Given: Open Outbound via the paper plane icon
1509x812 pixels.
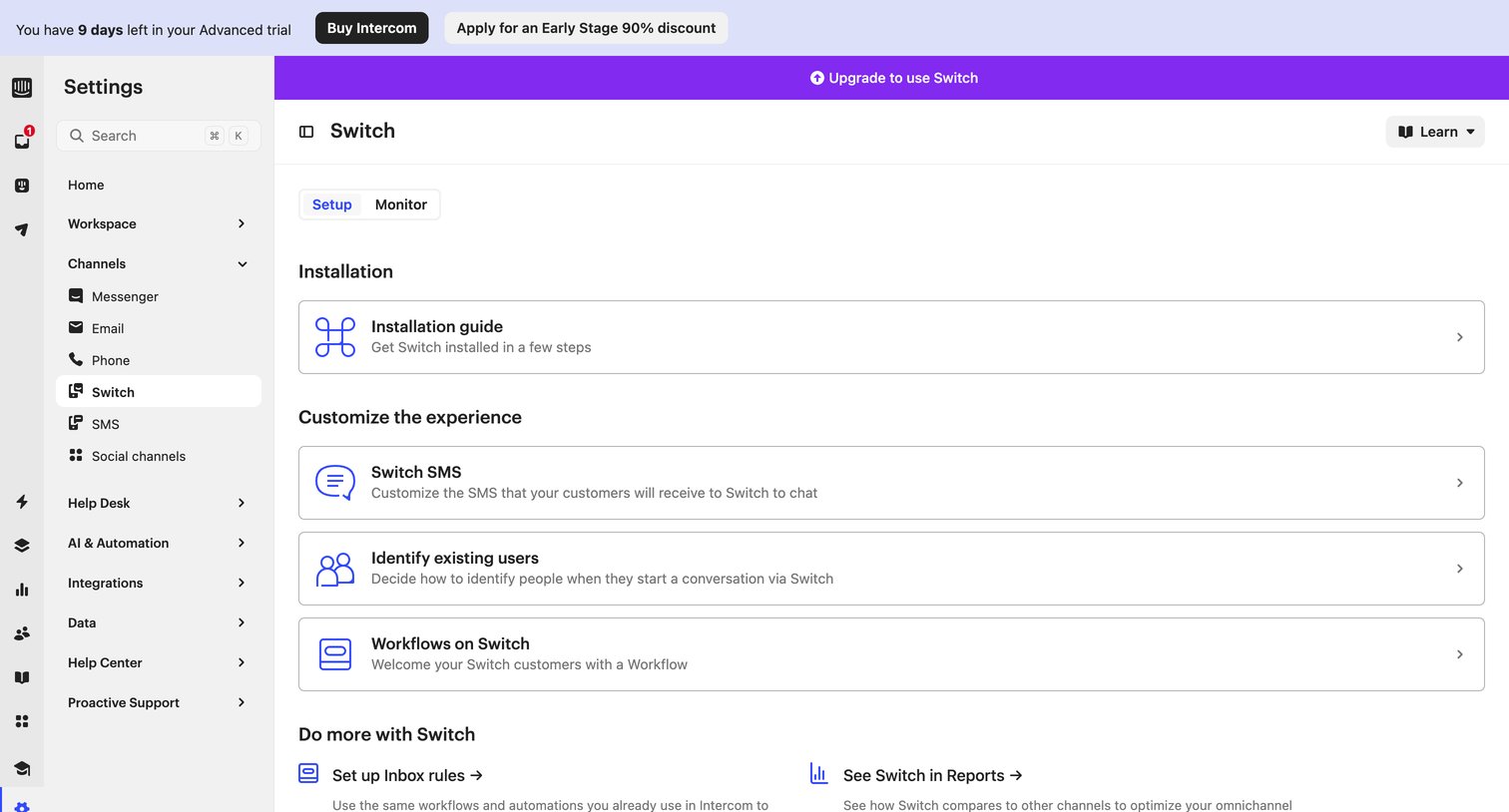Looking at the screenshot, I should [x=22, y=229].
